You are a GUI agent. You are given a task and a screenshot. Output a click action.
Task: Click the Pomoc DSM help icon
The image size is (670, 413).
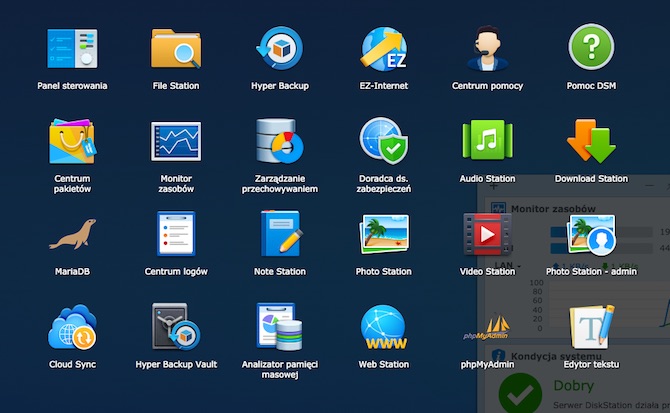pos(591,48)
